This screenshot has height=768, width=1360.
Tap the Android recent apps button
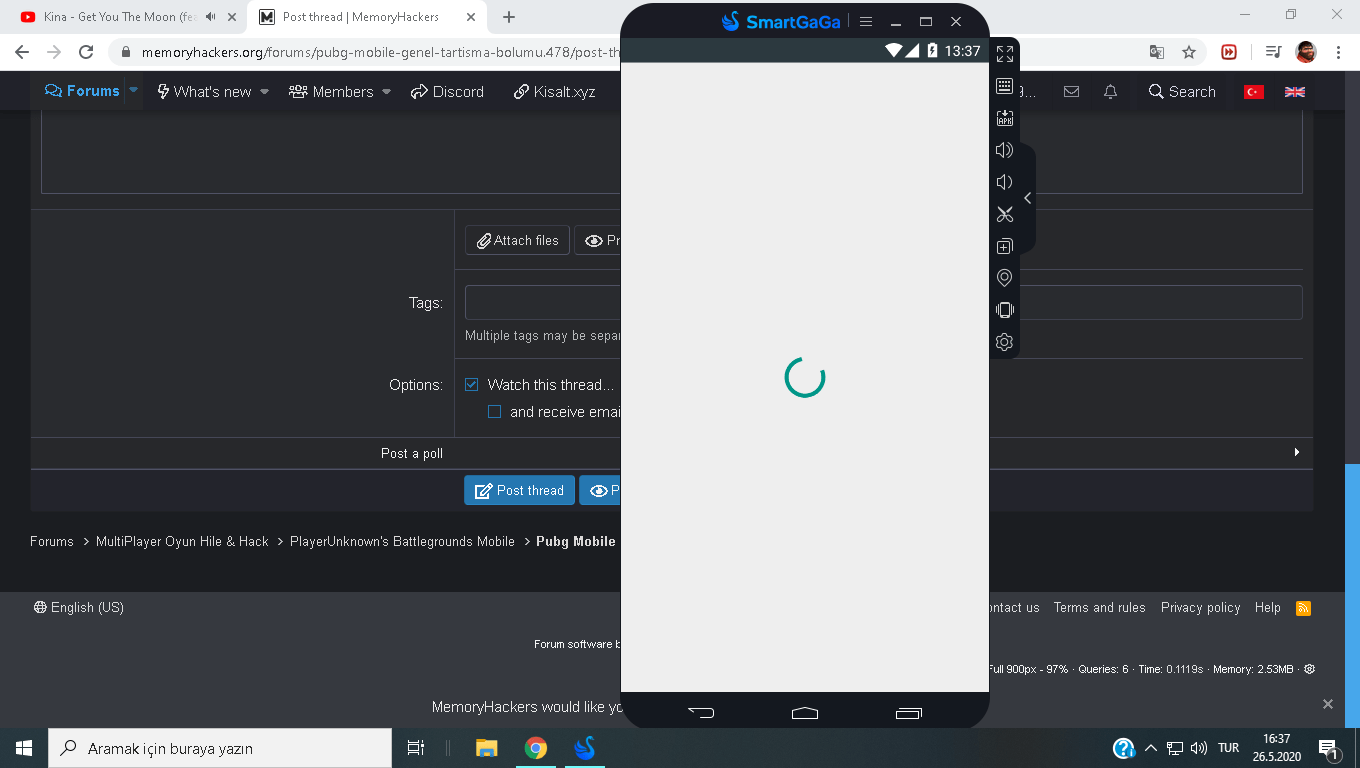click(x=909, y=712)
